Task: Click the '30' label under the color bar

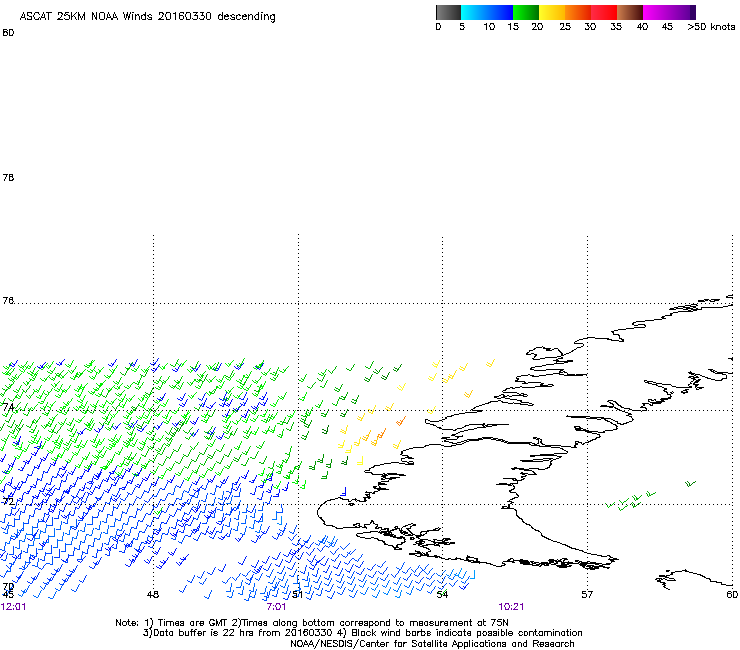Action: coord(590,27)
